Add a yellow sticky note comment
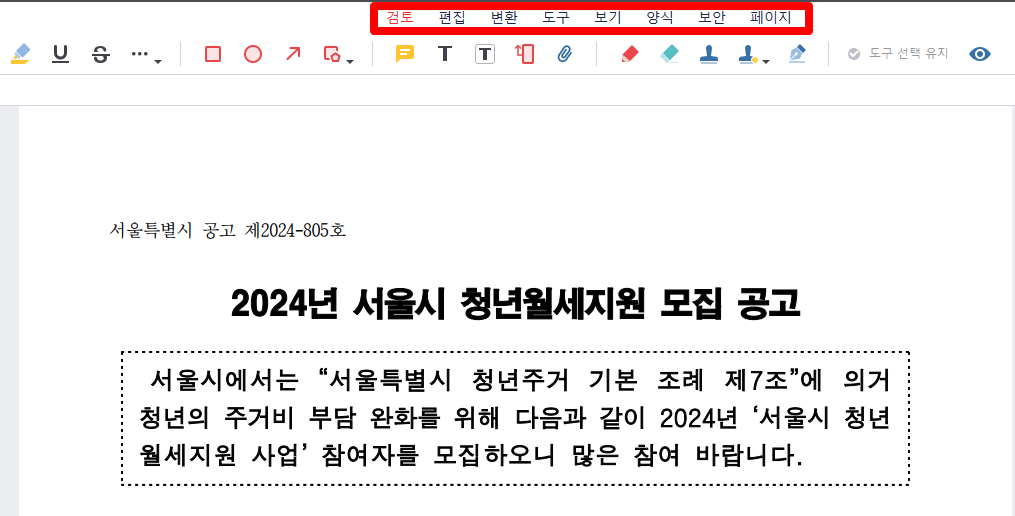 tap(405, 54)
